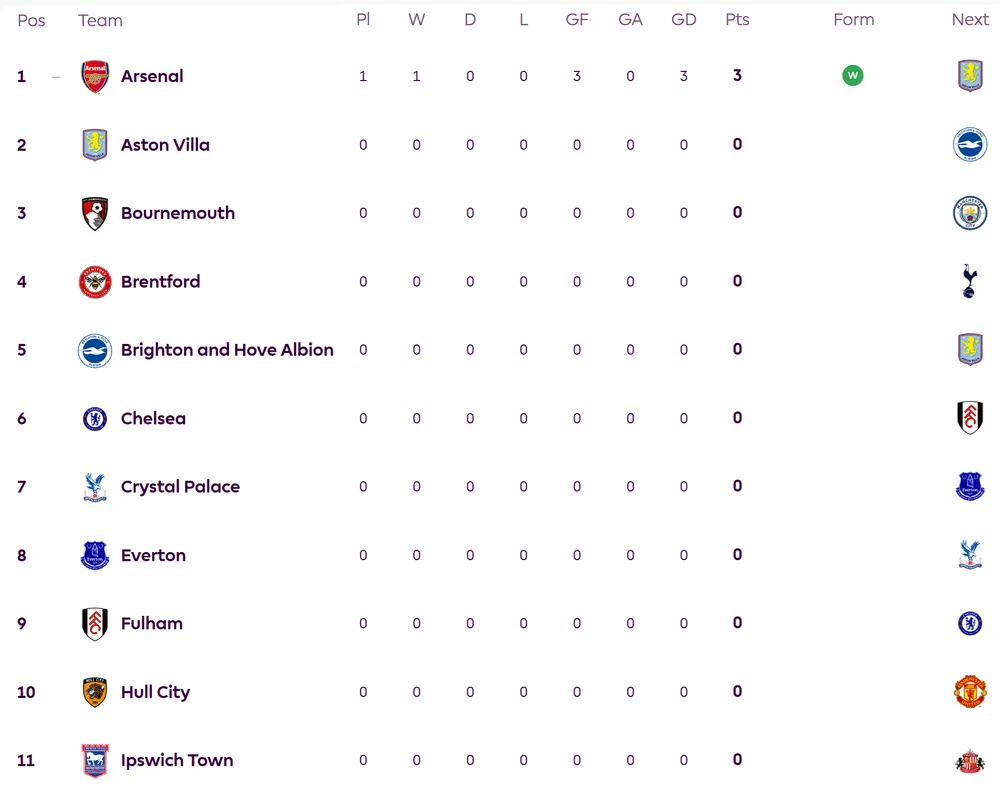Viewport: 1000px width, 786px height.
Task: Sort table by Pts column header
Action: pyautogui.click(x=737, y=20)
